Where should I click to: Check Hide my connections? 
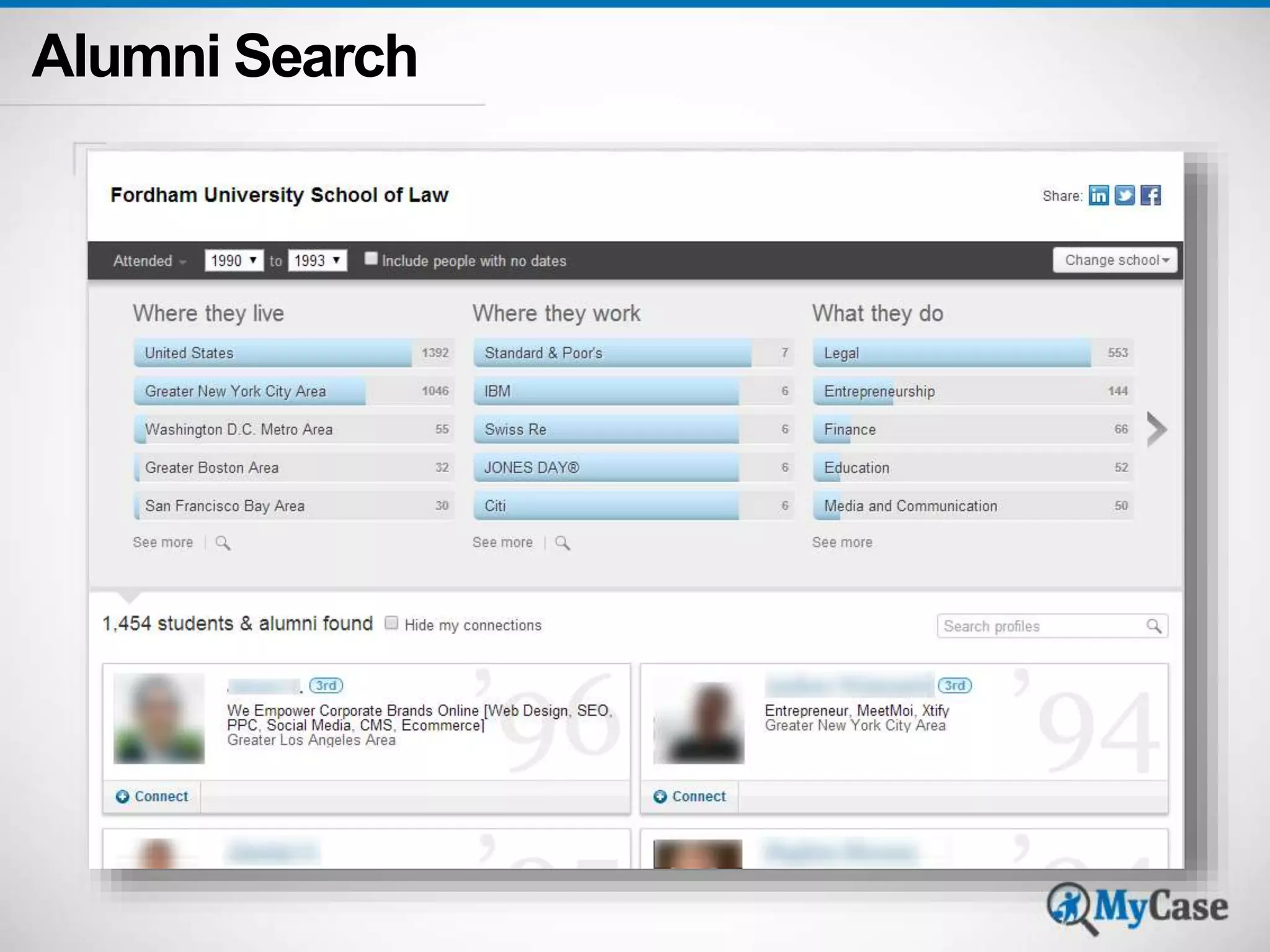391,623
